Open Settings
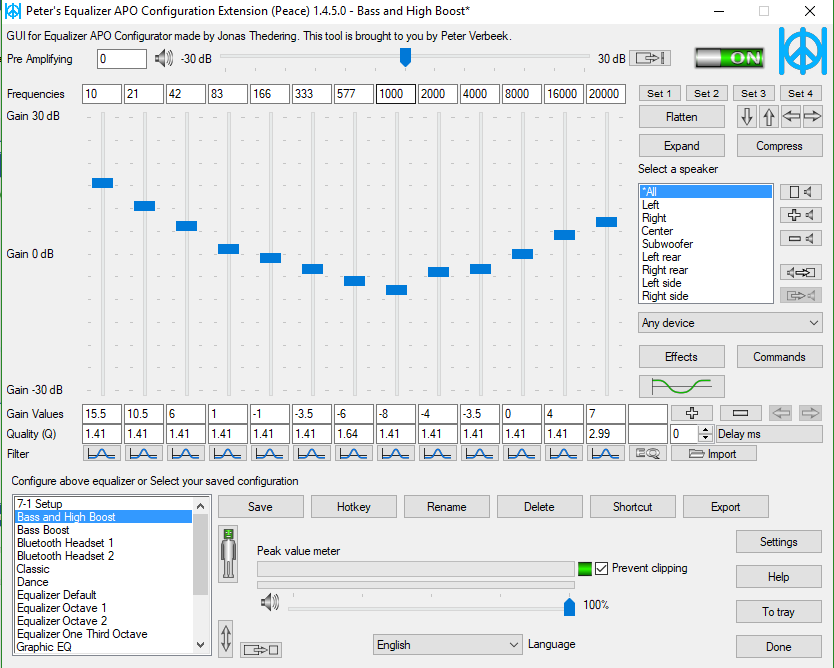This screenshot has height=668, width=834. [x=779, y=542]
